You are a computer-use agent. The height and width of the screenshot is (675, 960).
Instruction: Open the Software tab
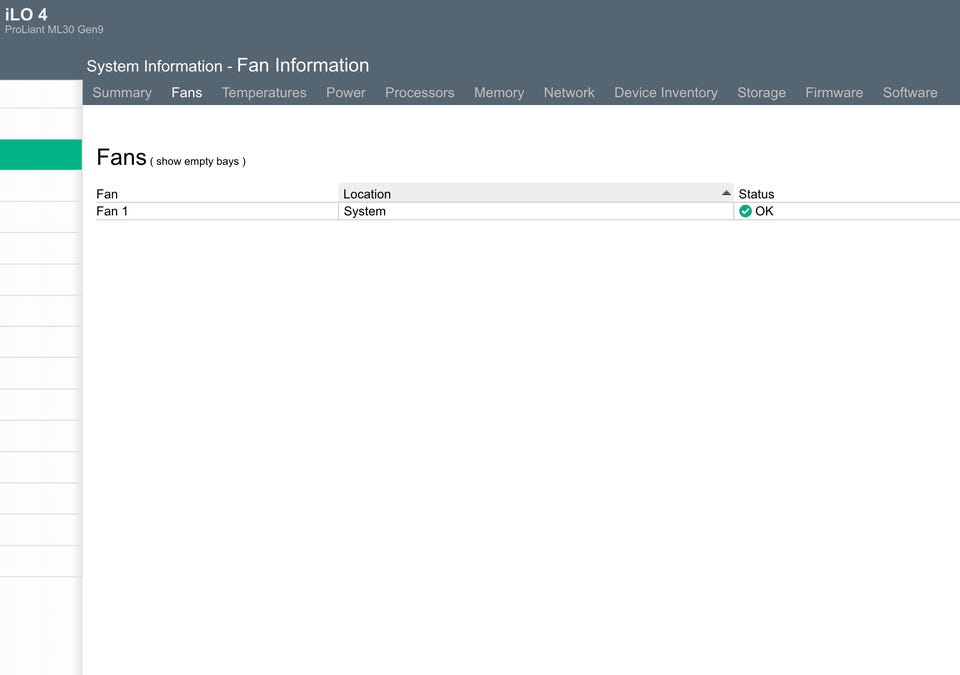[x=910, y=92]
